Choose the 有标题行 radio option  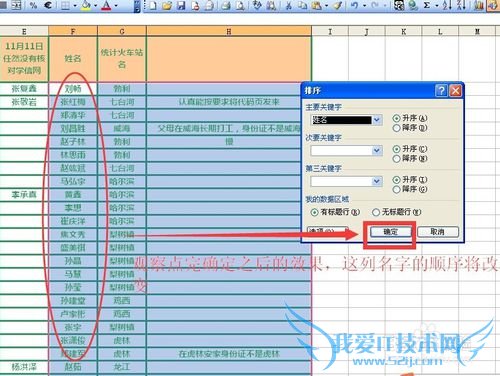(x=335, y=212)
